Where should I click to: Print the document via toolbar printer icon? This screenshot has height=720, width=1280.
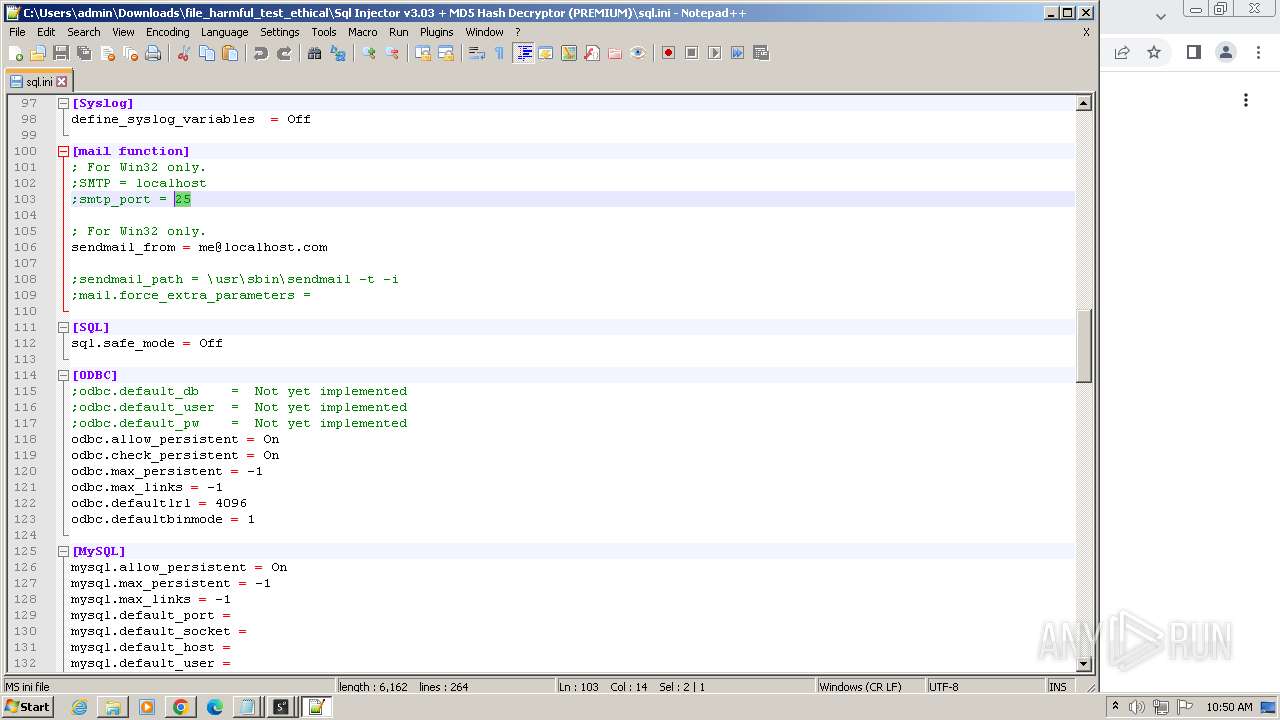coord(153,53)
